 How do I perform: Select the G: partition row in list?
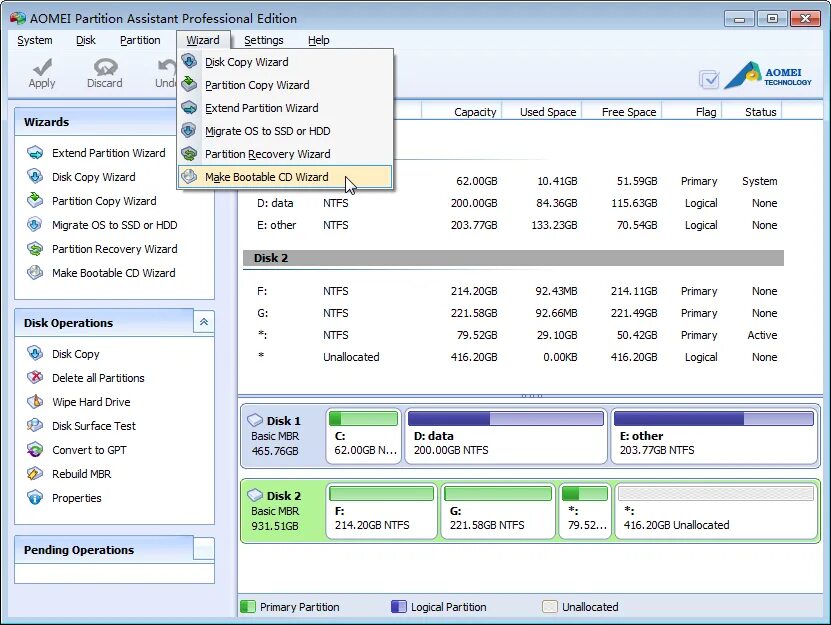tap(513, 313)
